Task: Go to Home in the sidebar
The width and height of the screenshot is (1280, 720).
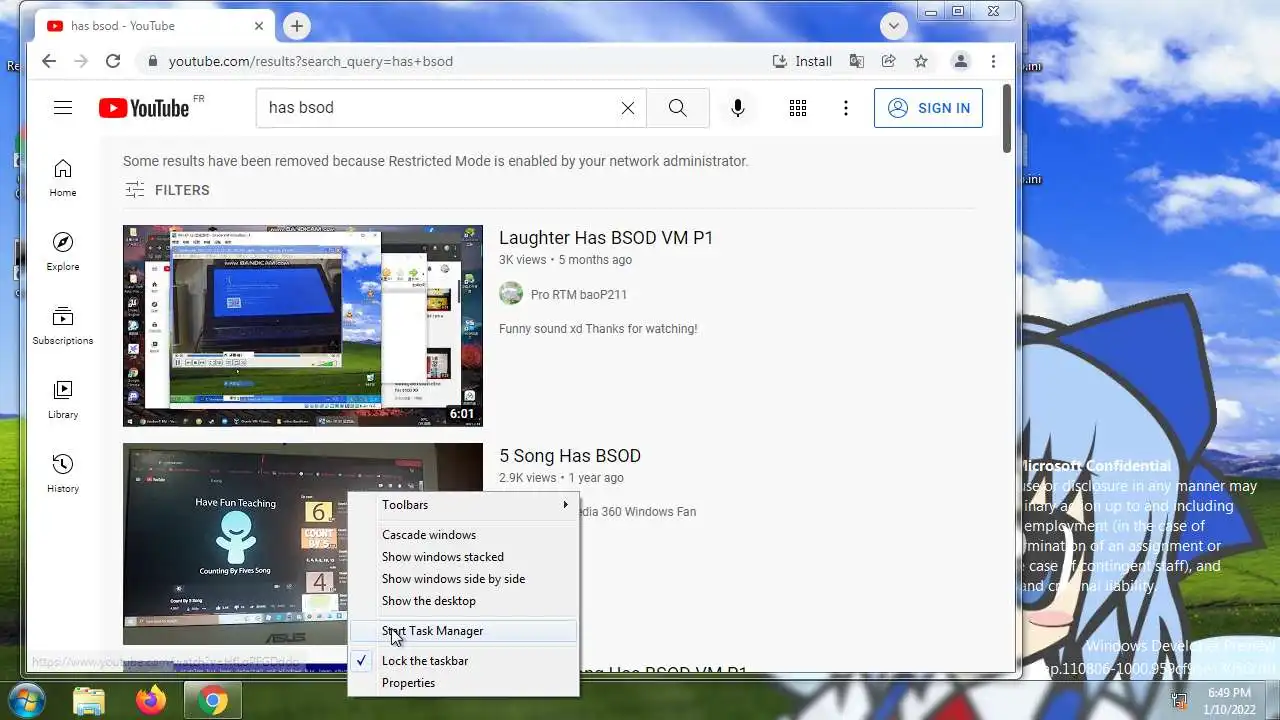Action: coord(63,177)
